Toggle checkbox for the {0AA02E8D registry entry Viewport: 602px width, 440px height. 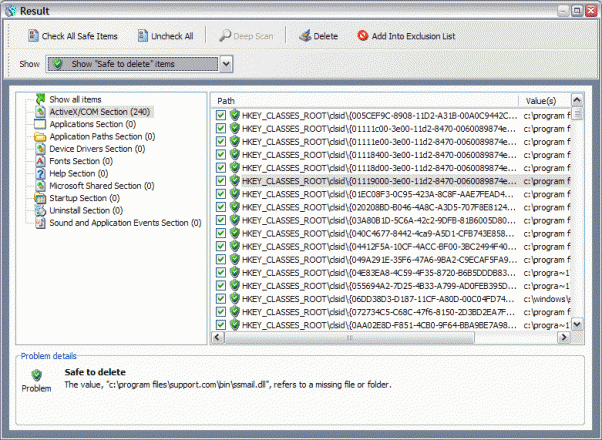pos(221,324)
